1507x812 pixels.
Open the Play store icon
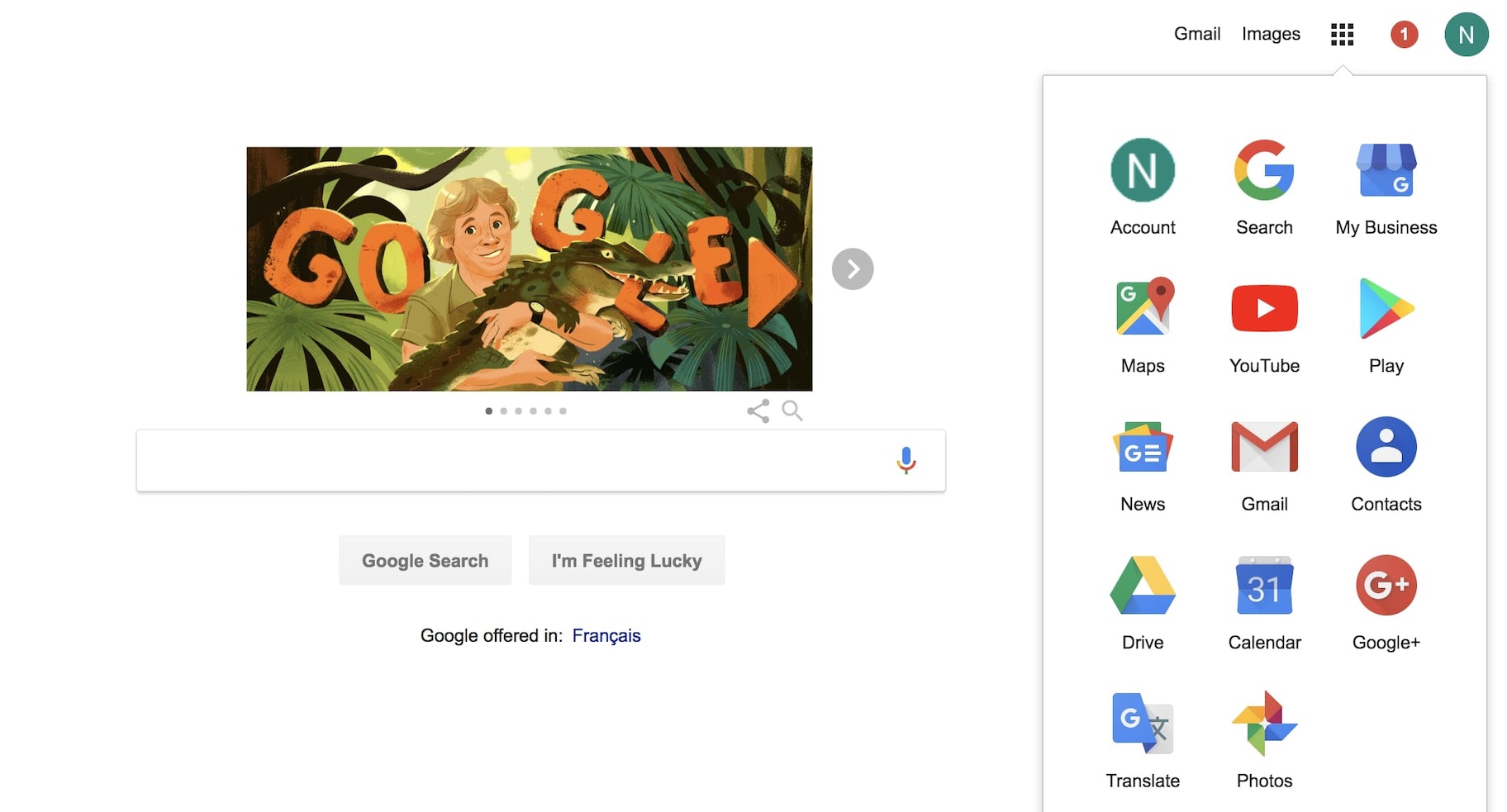[1386, 309]
